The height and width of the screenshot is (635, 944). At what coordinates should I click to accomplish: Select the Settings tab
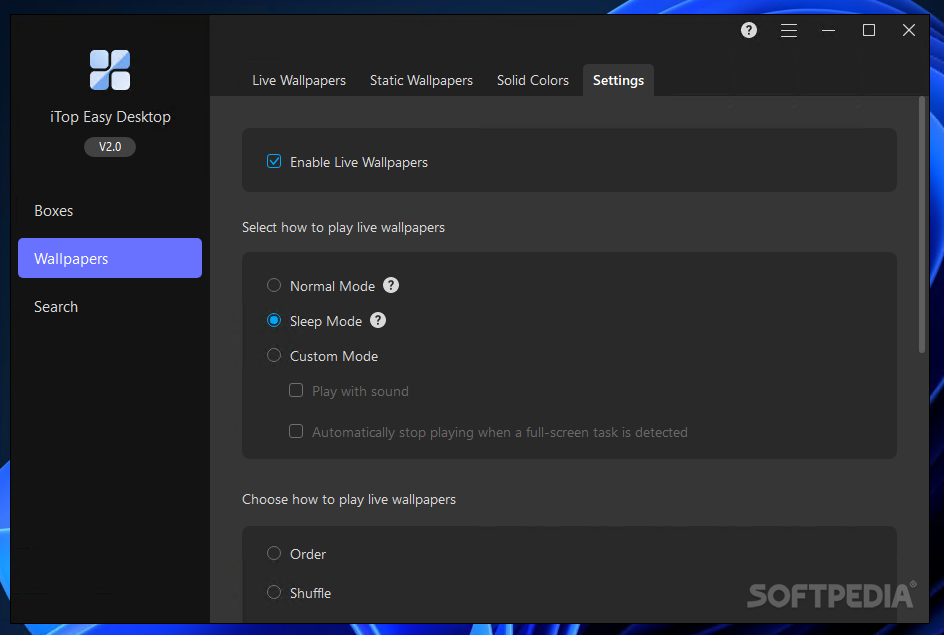click(618, 80)
